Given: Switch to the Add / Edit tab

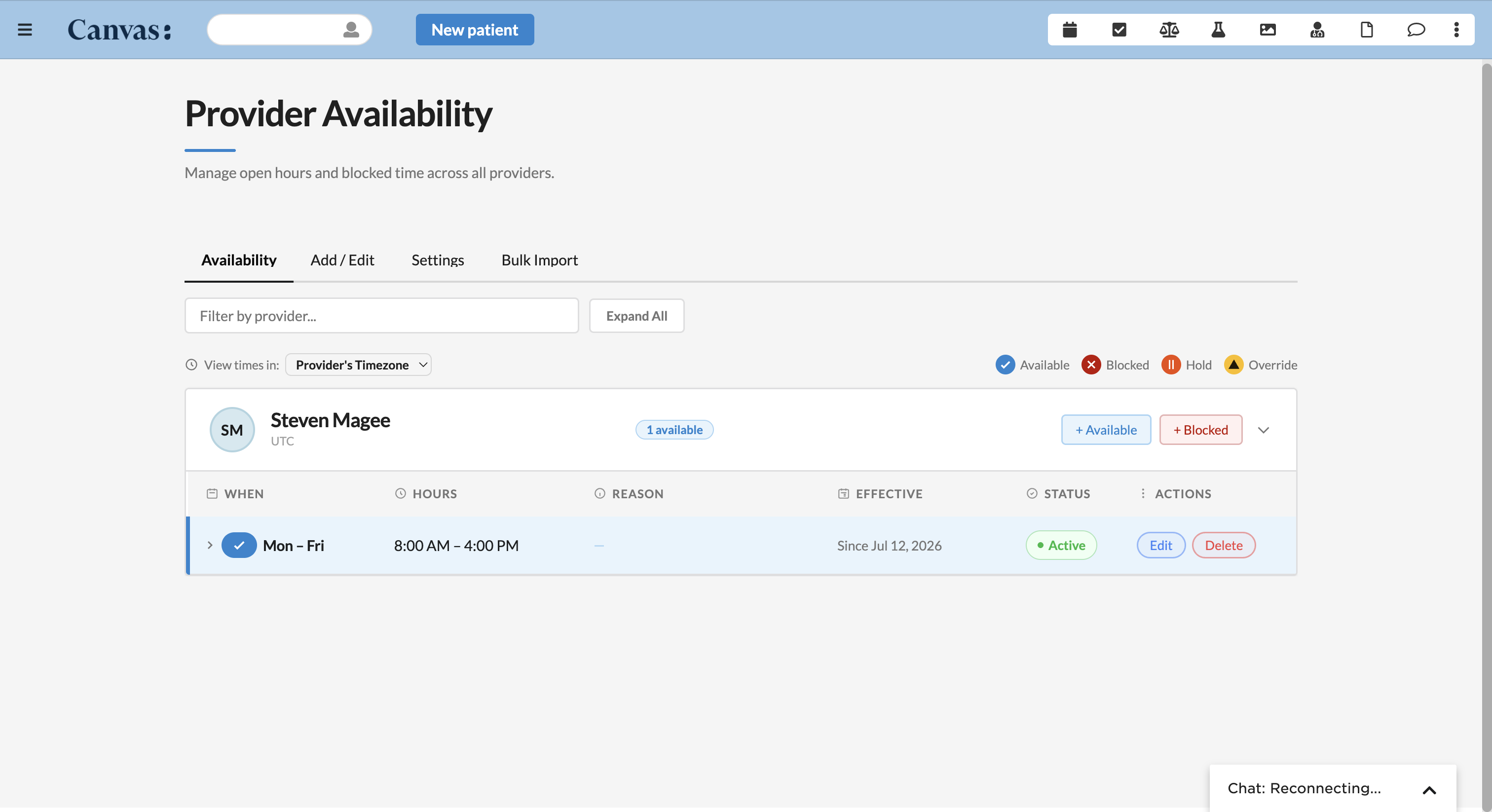Looking at the screenshot, I should click(342, 260).
